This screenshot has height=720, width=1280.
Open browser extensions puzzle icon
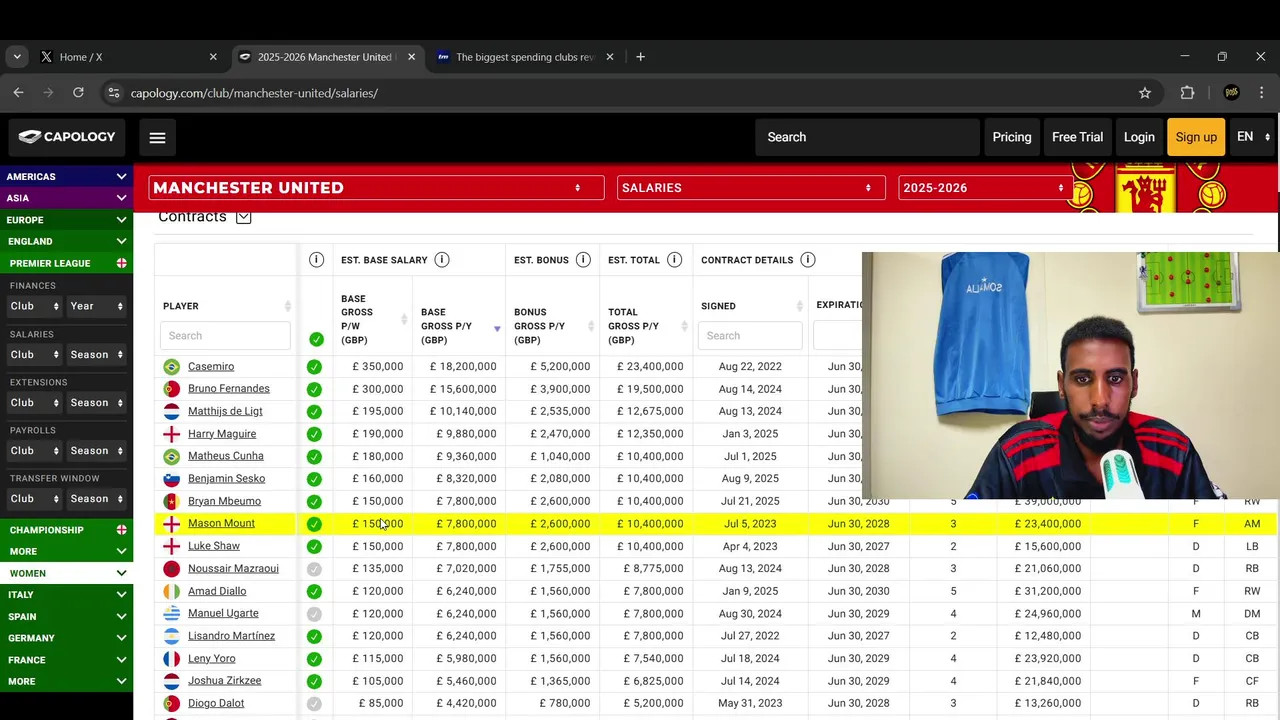pyautogui.click(x=1187, y=93)
